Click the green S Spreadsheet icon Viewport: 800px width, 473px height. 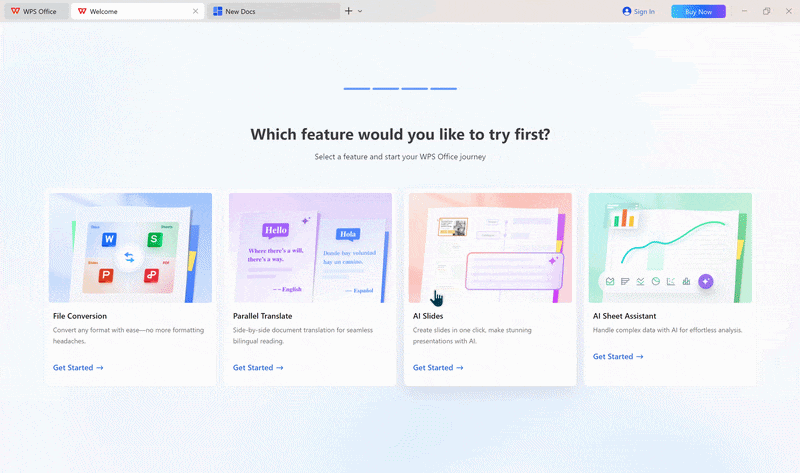coord(154,239)
